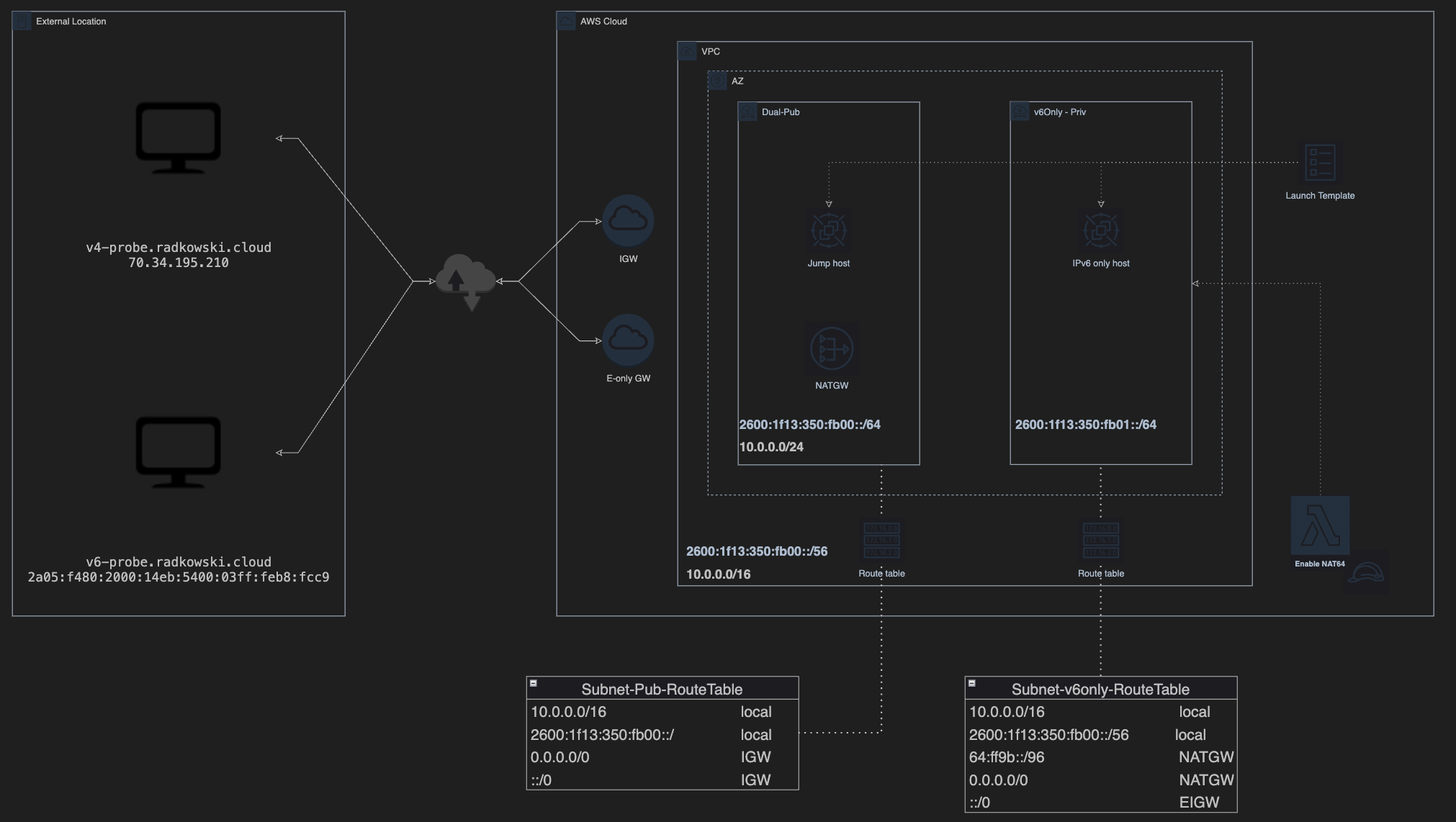
Task: Select Route table icon under v6Only subnet
Action: (1101, 541)
